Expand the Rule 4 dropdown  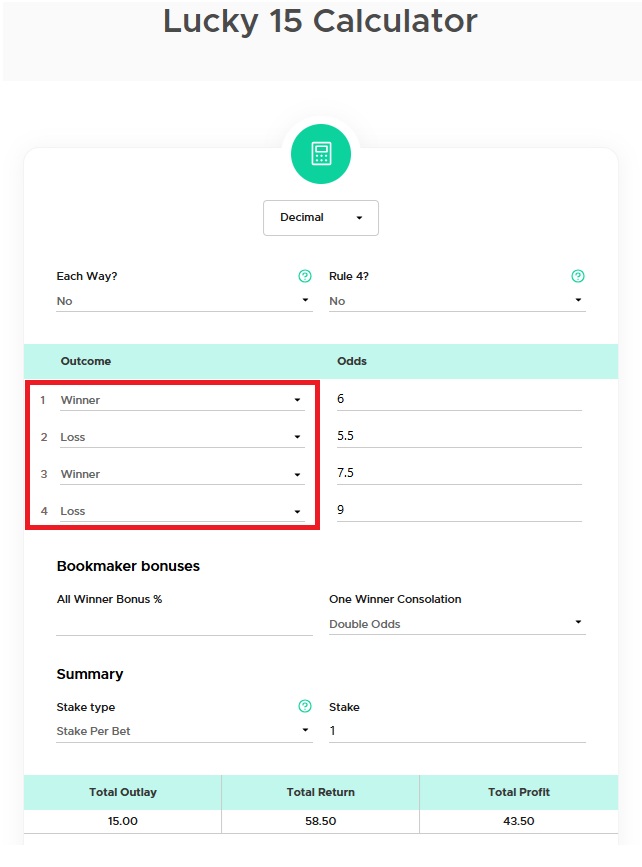(x=456, y=301)
